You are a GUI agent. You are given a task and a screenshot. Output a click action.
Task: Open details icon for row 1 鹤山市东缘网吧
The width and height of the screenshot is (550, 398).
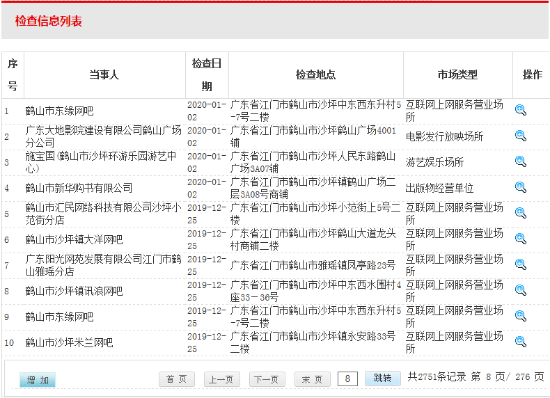(x=521, y=110)
